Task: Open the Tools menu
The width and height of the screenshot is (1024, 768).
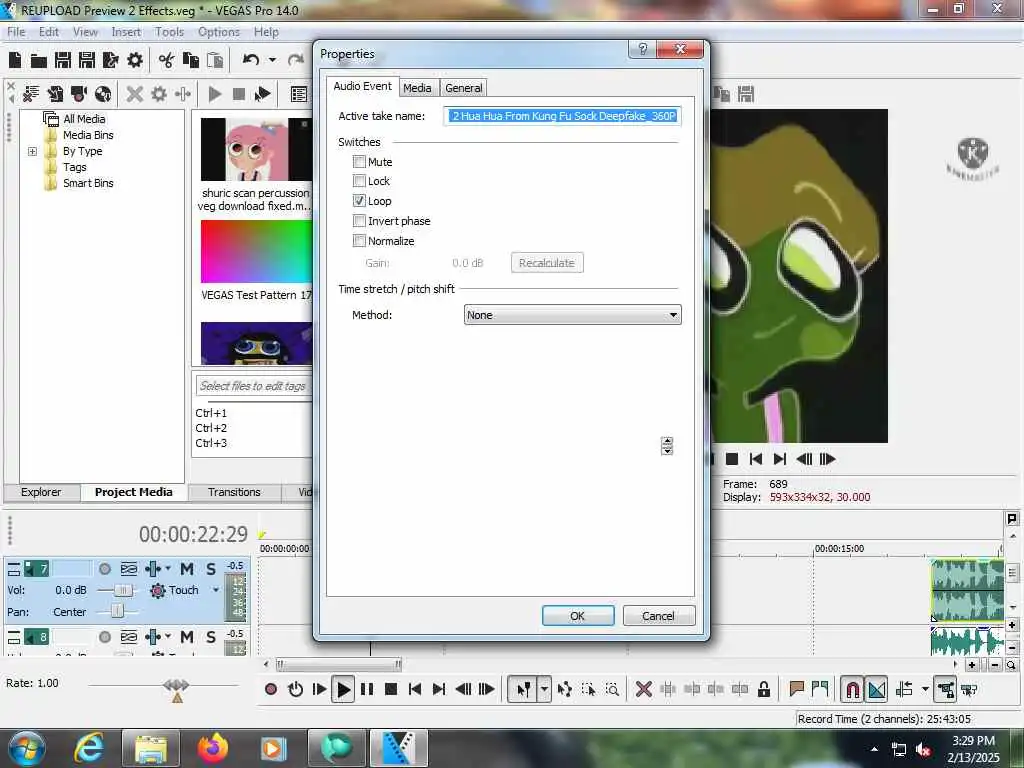Action: (x=169, y=32)
